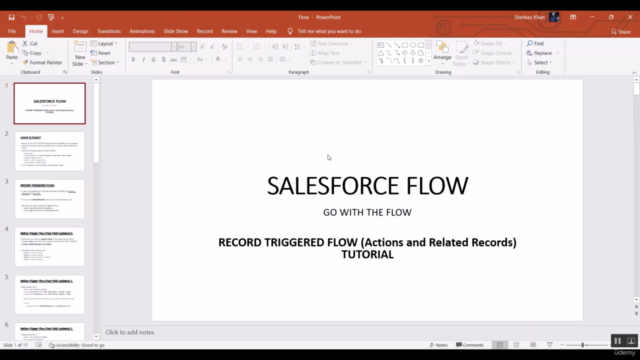
Task: Toggle align text right
Action: pyautogui.click(x=260, y=60)
